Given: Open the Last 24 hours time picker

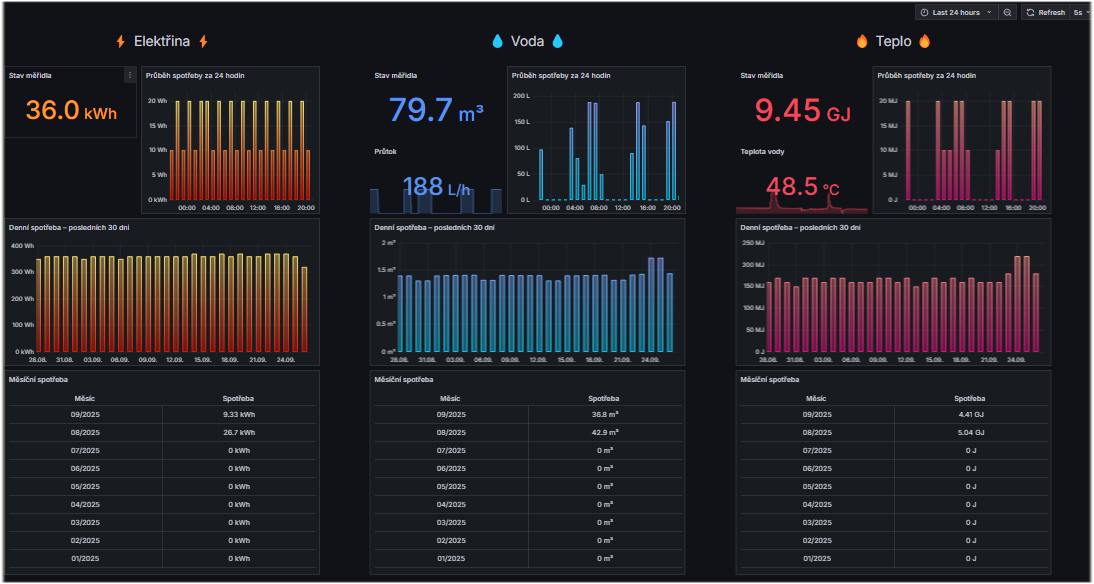Looking at the screenshot, I should point(955,12).
